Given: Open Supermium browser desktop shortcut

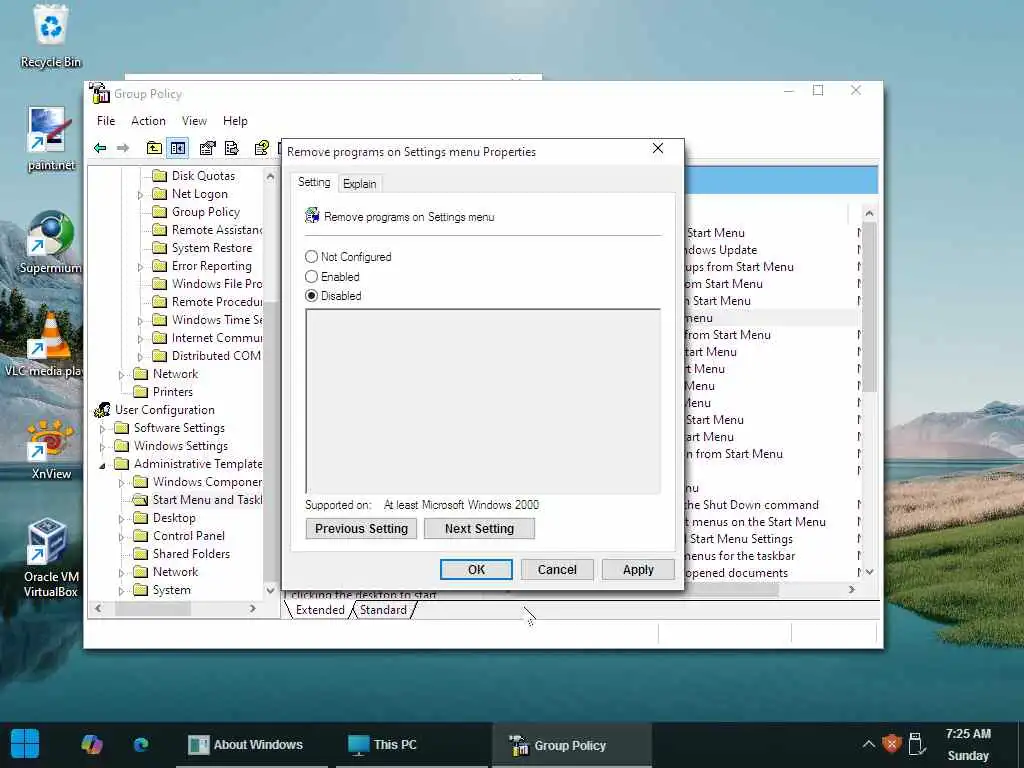Looking at the screenshot, I should pos(50,242).
